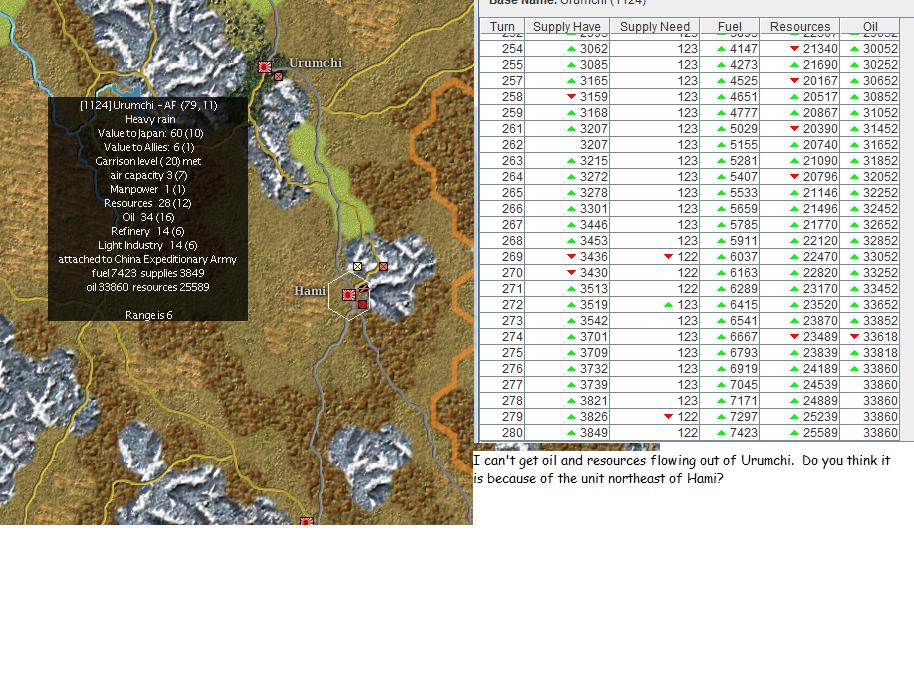Sort table by Turn column header
The height and width of the screenshot is (675, 914).
point(502,27)
